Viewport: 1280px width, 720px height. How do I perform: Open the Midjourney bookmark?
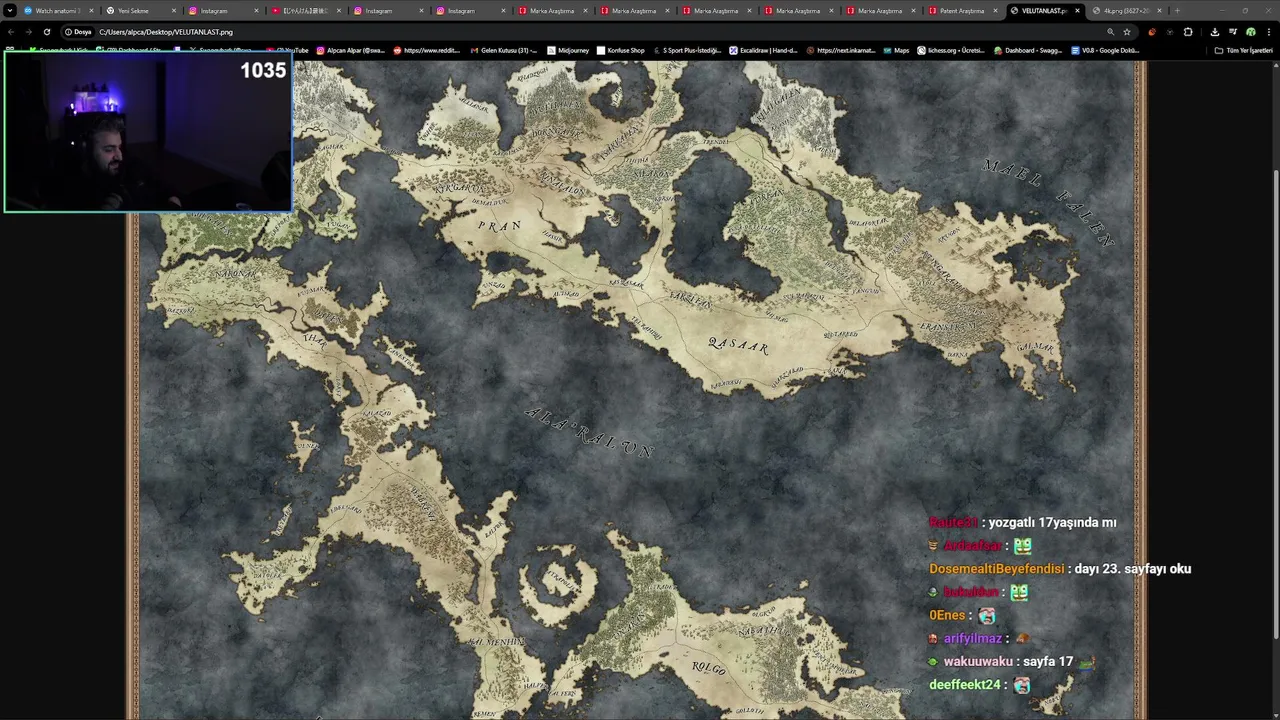pyautogui.click(x=569, y=50)
